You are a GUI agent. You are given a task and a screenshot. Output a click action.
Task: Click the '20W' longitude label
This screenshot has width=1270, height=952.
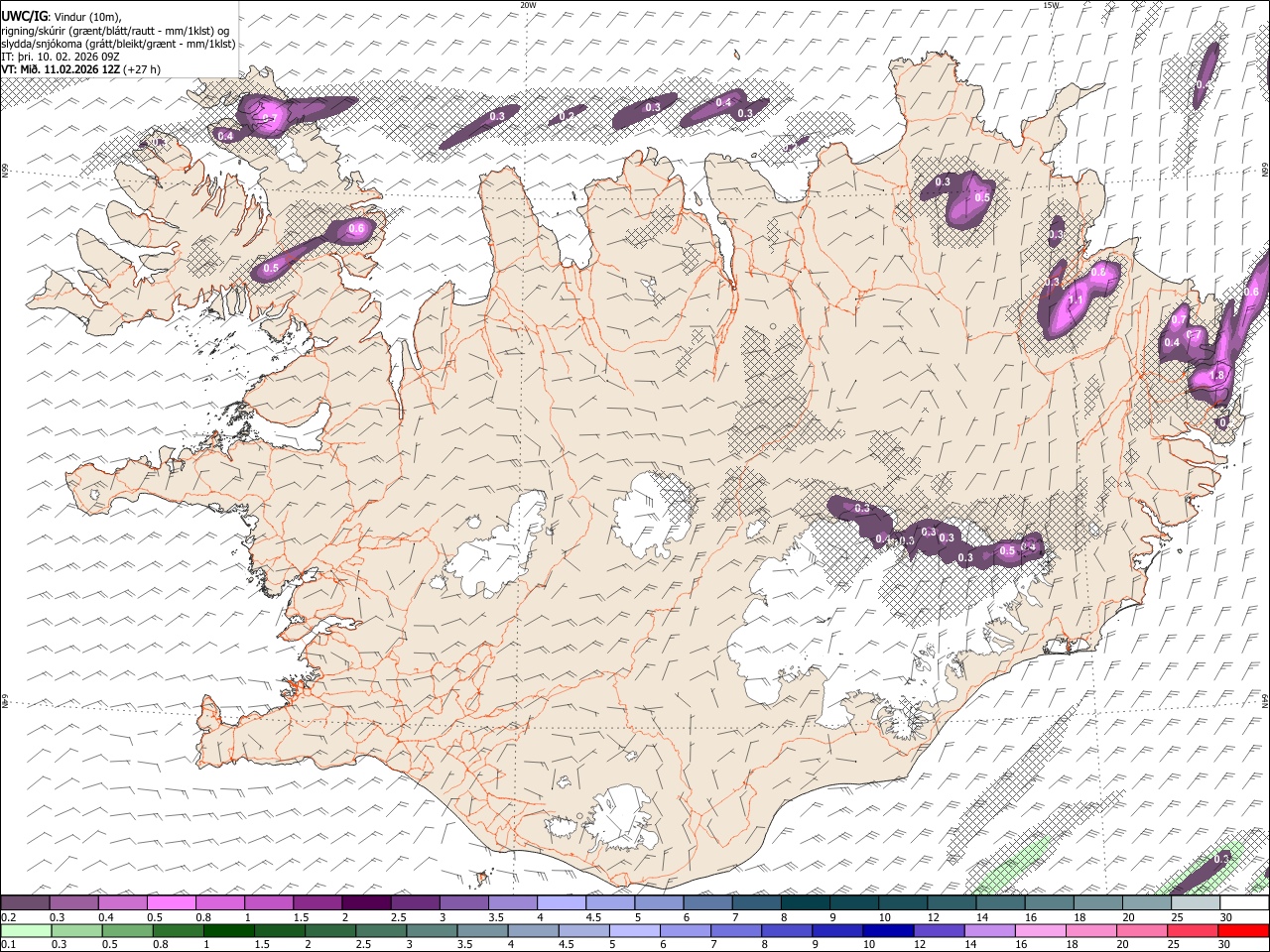[528, 5]
